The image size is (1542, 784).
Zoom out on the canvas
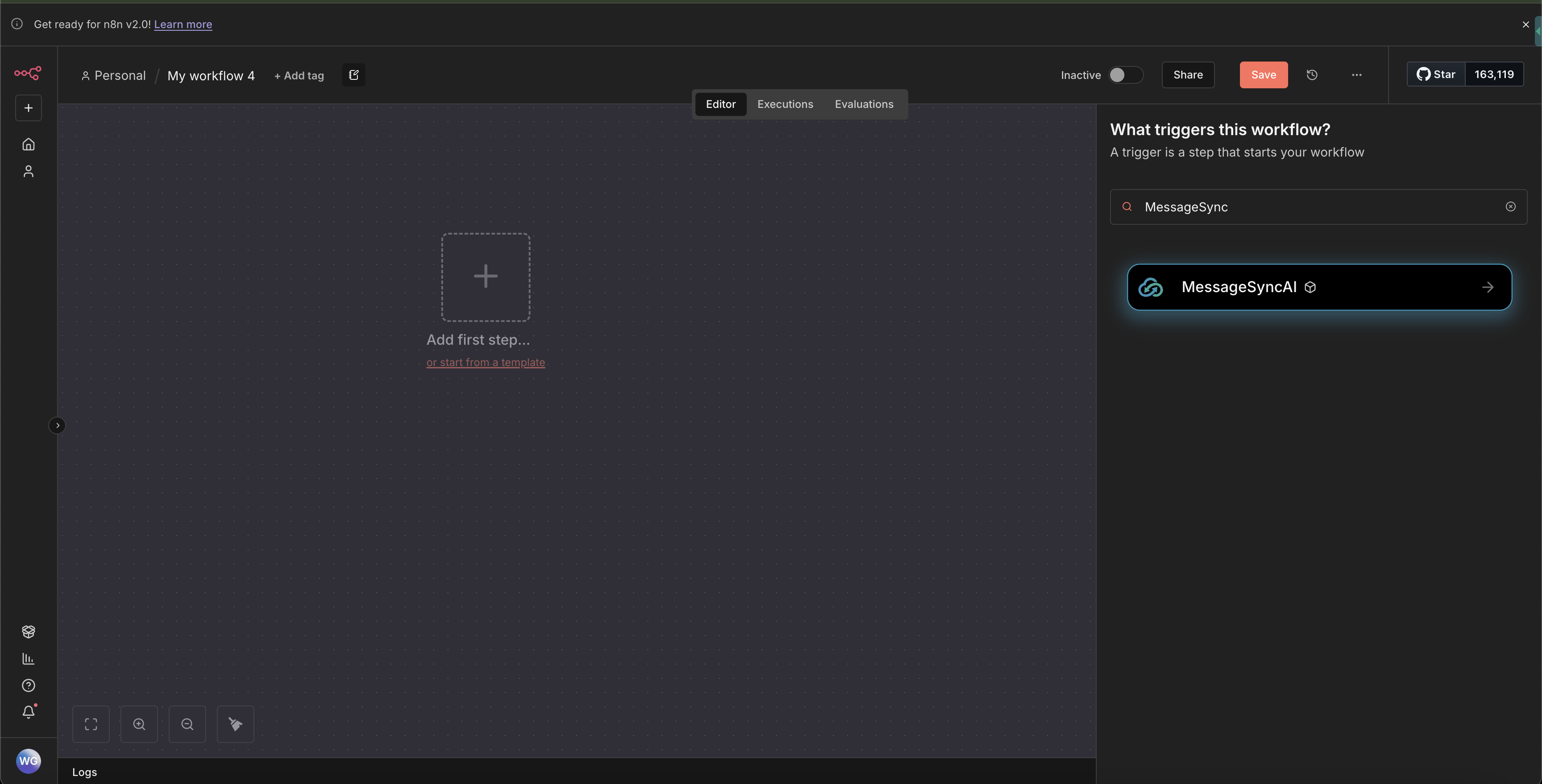(187, 723)
